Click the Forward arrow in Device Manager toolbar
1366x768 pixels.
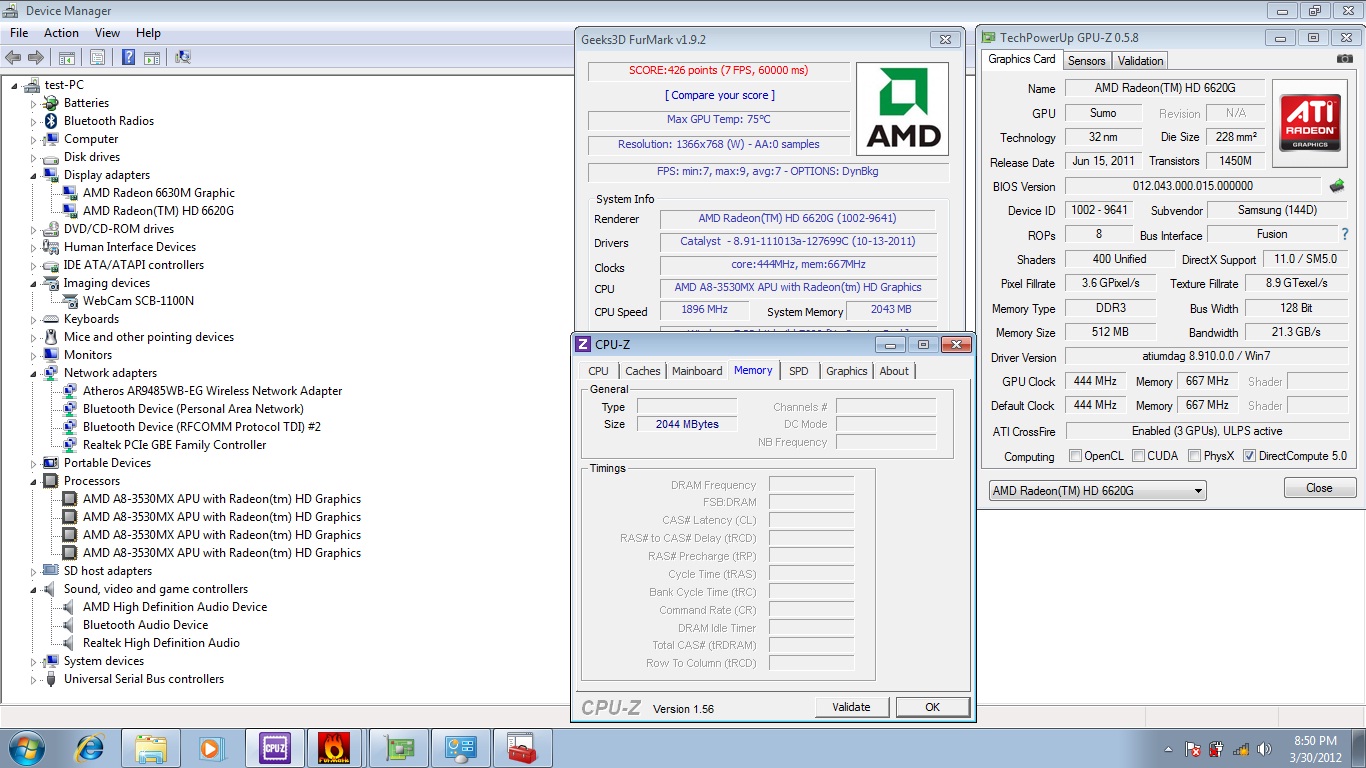[36, 58]
